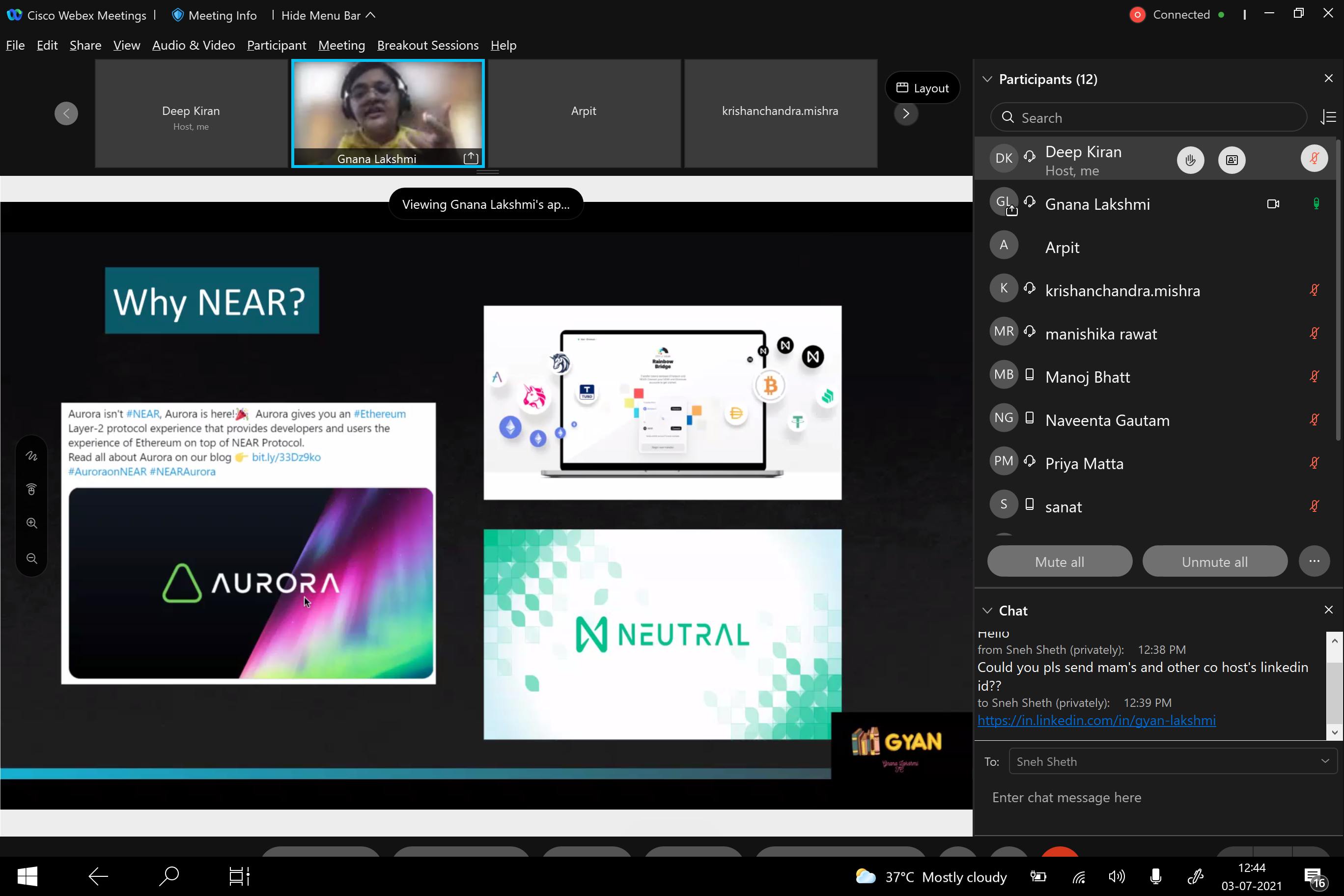Select the annotate tool on sharing toolbar
This screenshot has width=1344, height=896.
point(32,455)
